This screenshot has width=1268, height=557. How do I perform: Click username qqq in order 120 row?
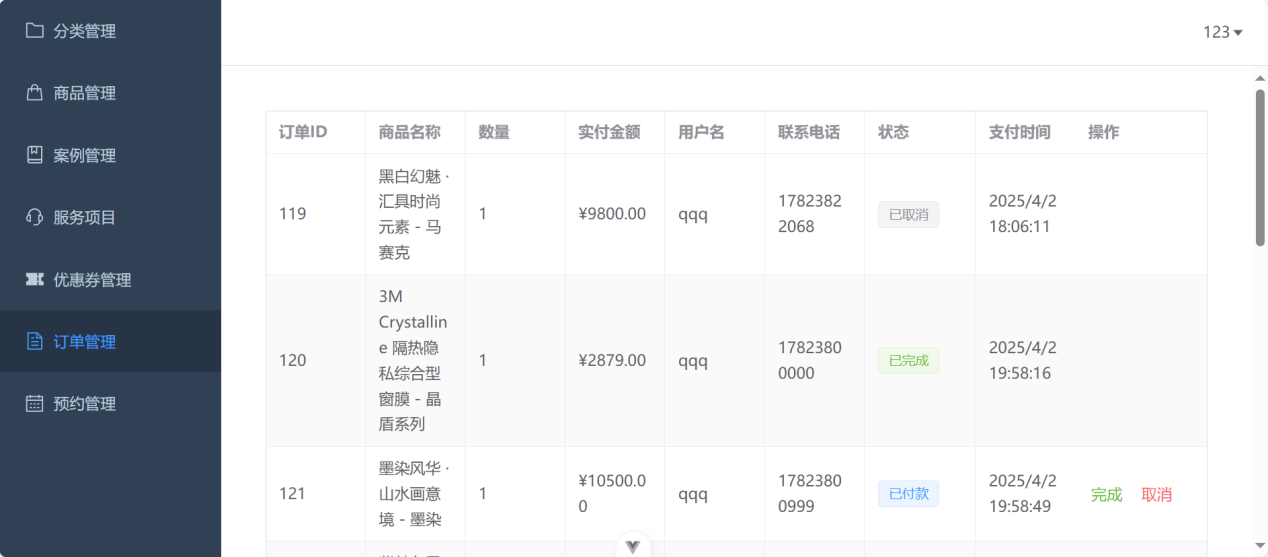pyautogui.click(x=693, y=361)
